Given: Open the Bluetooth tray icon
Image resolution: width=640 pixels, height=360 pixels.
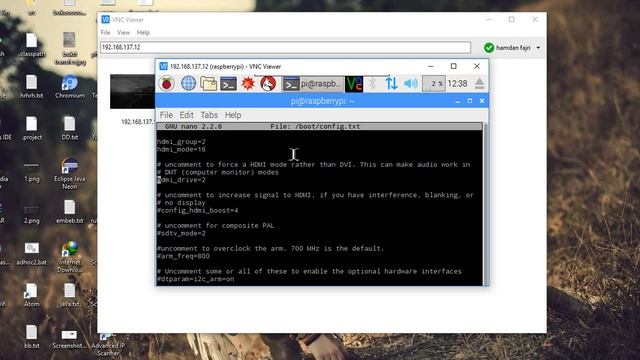Looking at the screenshot, I should tap(372, 84).
